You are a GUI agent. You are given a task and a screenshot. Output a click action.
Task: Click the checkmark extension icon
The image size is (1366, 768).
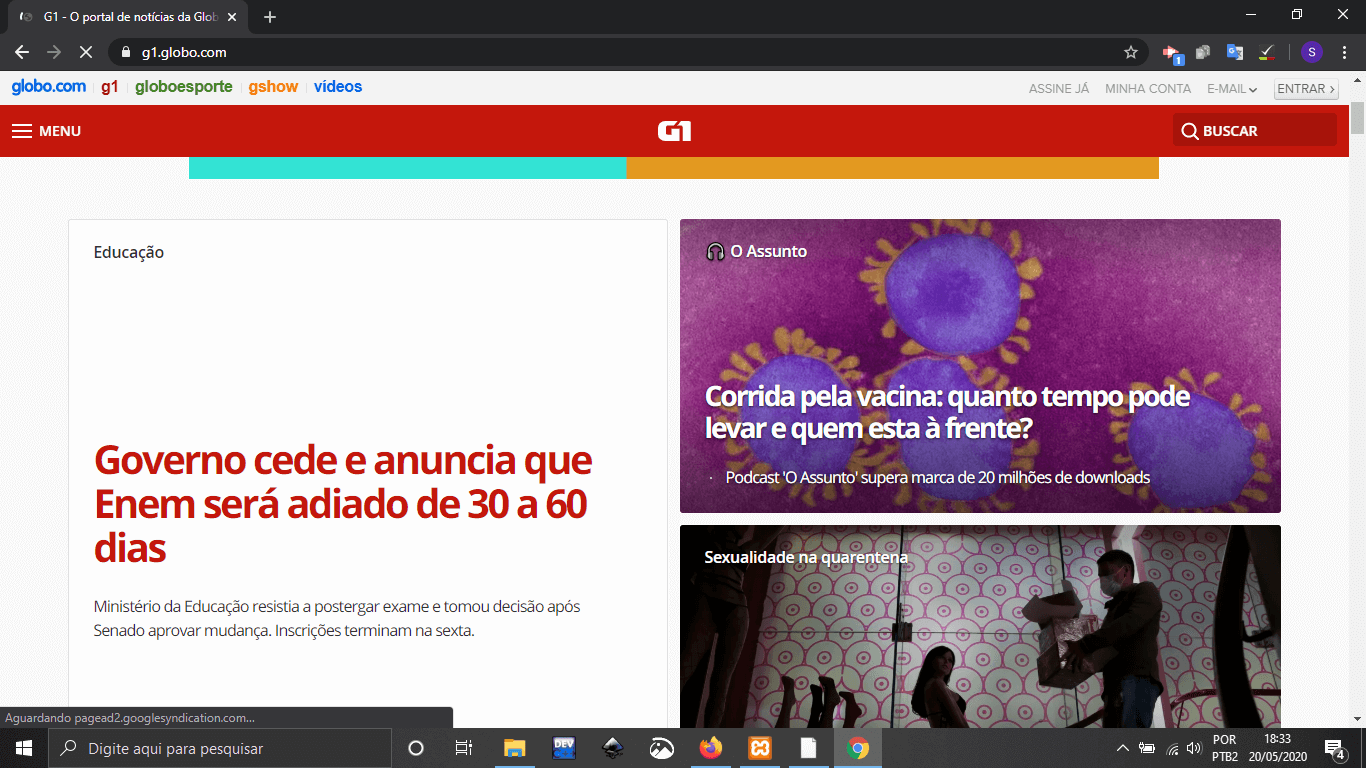click(x=1266, y=52)
